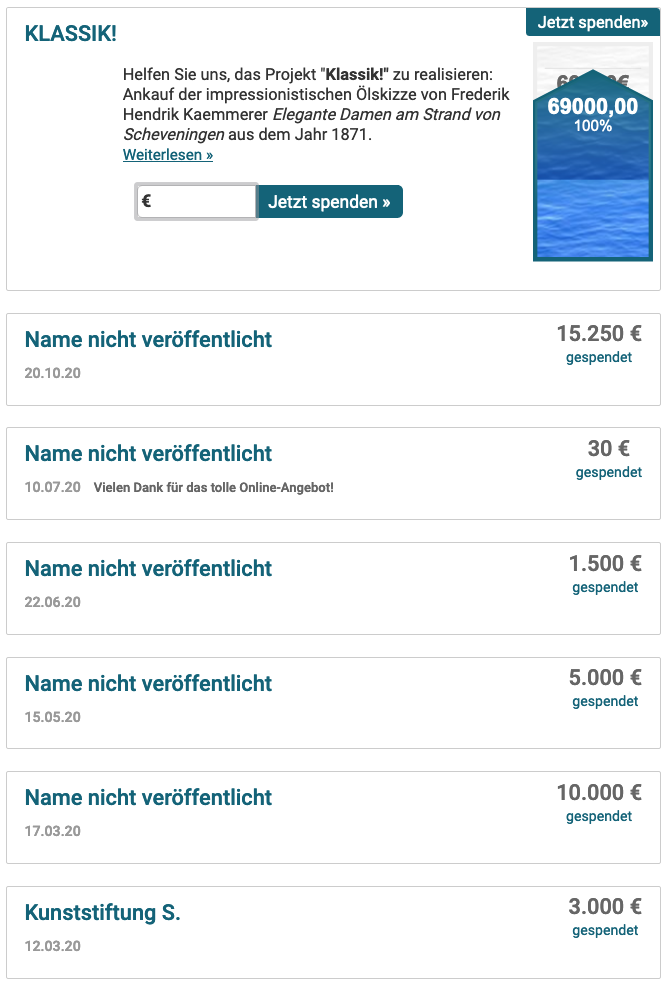Click the 30 € gespendet amount
Viewport: 668px width, 986px height.
pyautogui.click(x=608, y=458)
